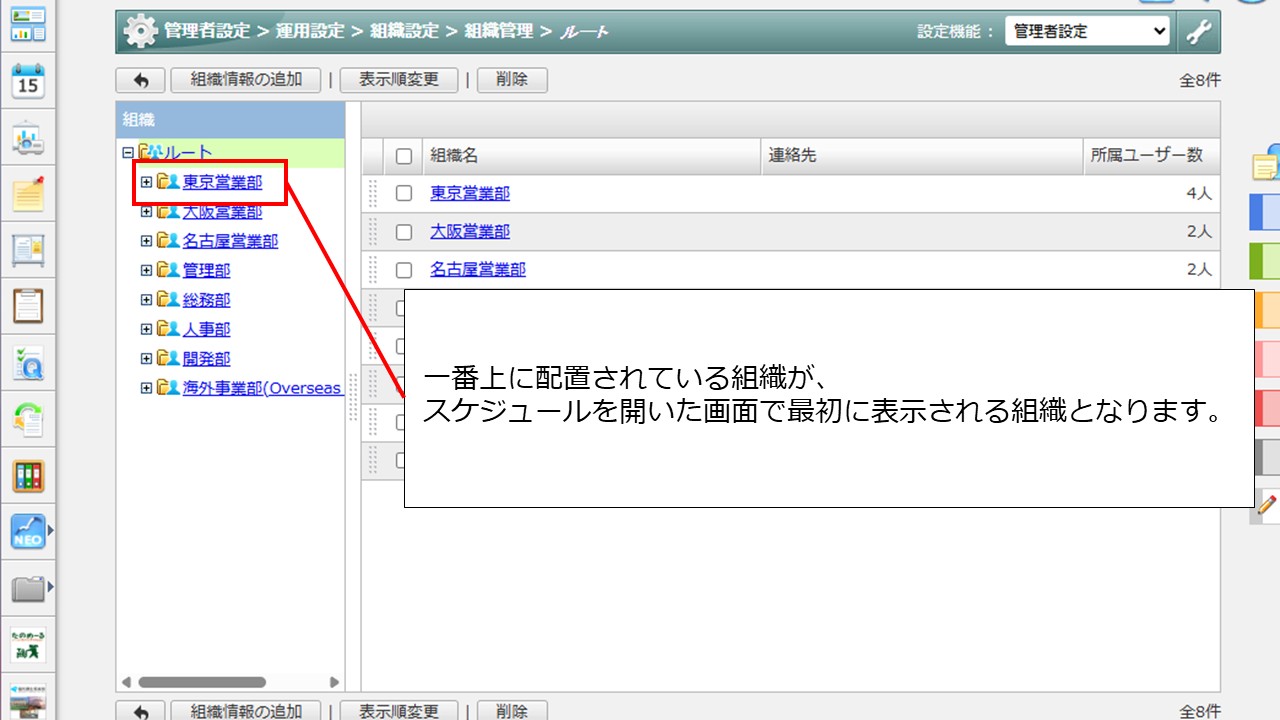Expand the 管理部 tree node

(x=146, y=270)
